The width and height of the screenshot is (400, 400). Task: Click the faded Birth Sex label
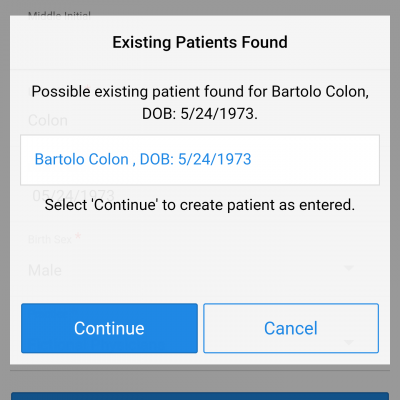click(x=50, y=239)
